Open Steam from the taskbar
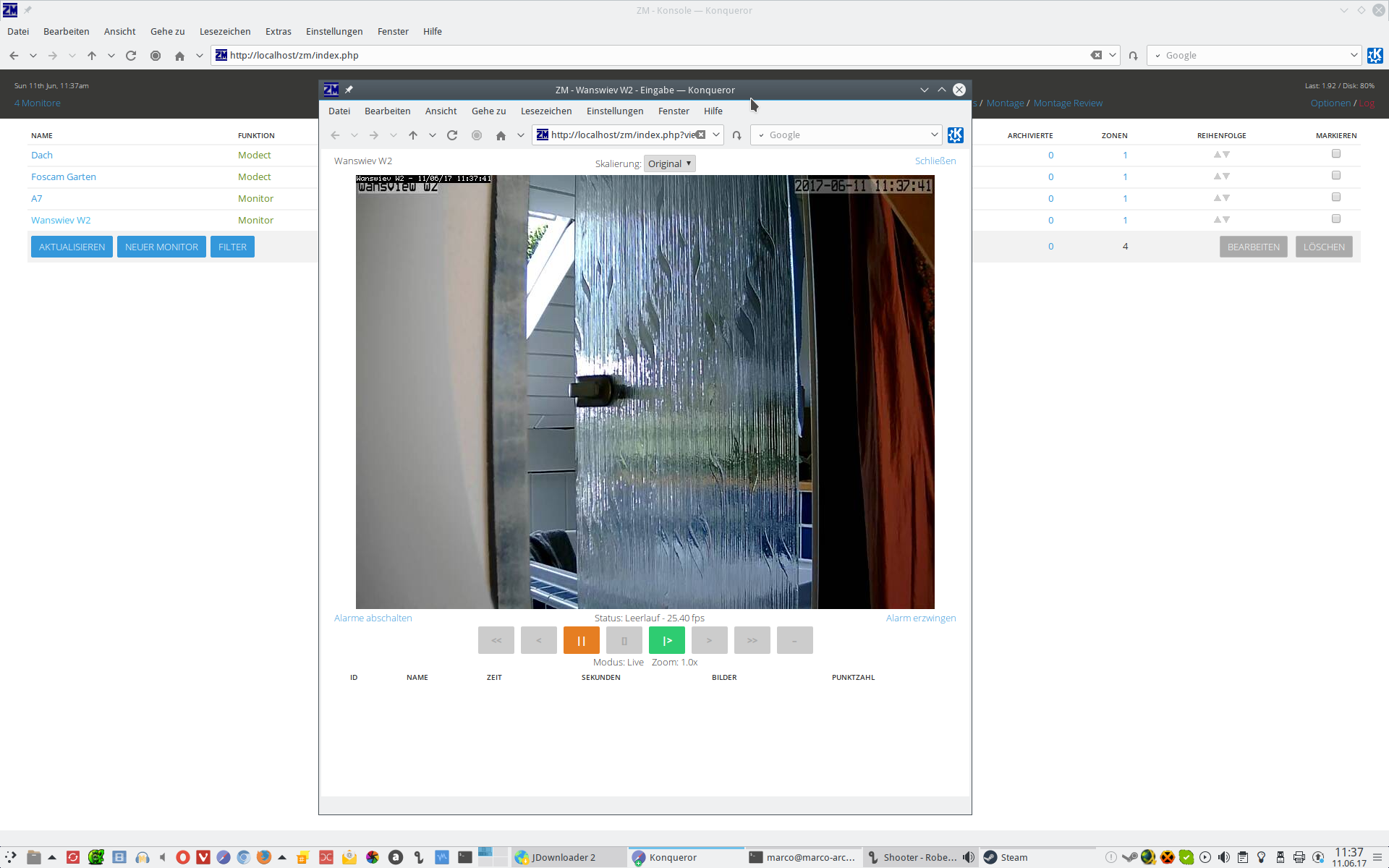Viewport: 1389px width, 868px height. (x=1013, y=857)
